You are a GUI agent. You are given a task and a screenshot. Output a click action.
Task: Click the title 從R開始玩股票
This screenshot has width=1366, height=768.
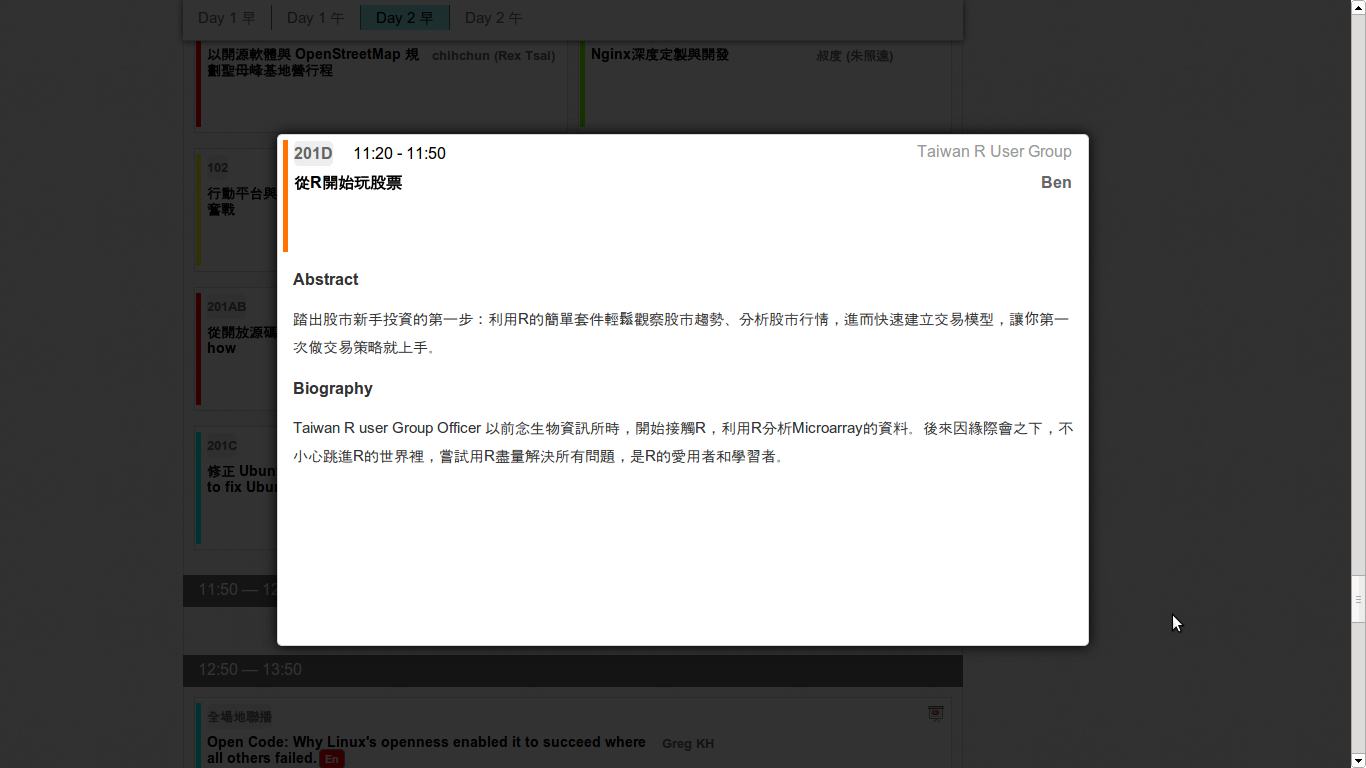[x=348, y=183]
